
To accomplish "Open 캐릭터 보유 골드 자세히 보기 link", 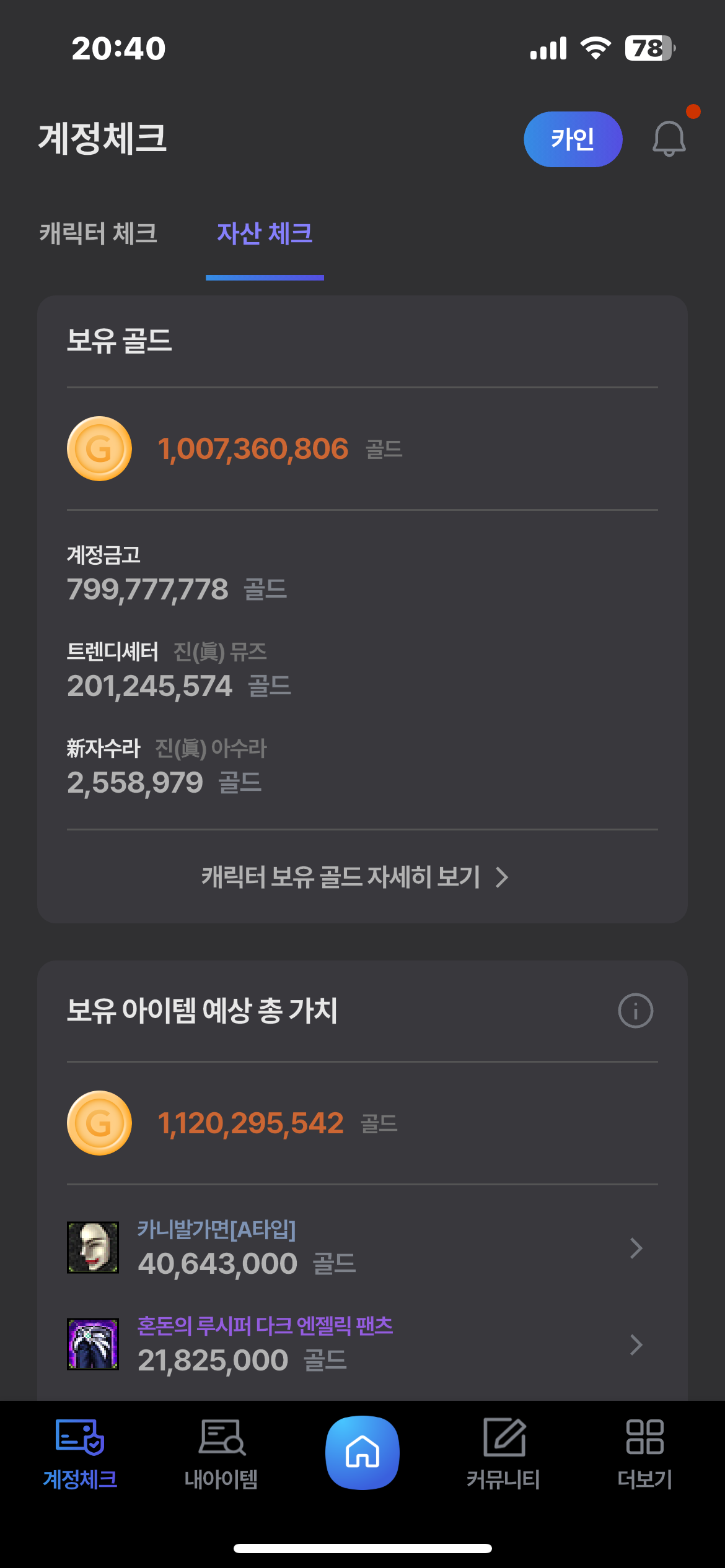I will tap(341, 877).
